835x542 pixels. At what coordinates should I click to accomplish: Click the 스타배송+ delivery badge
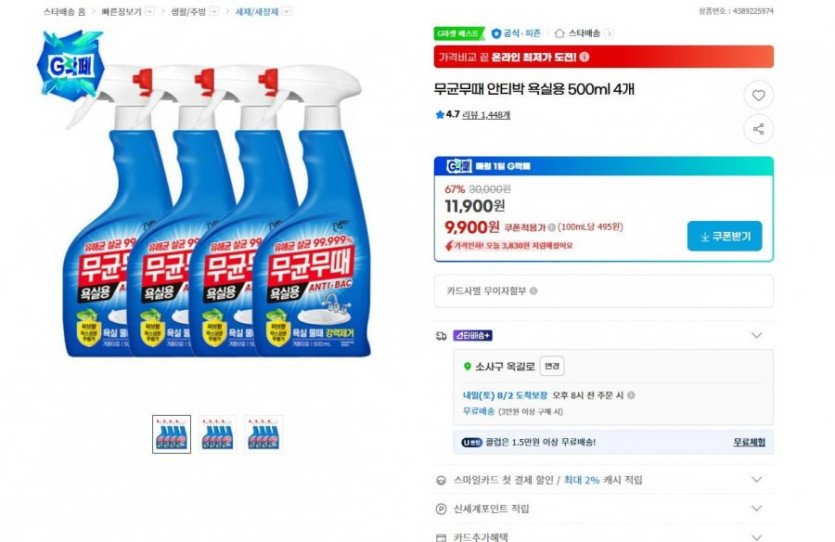point(473,335)
